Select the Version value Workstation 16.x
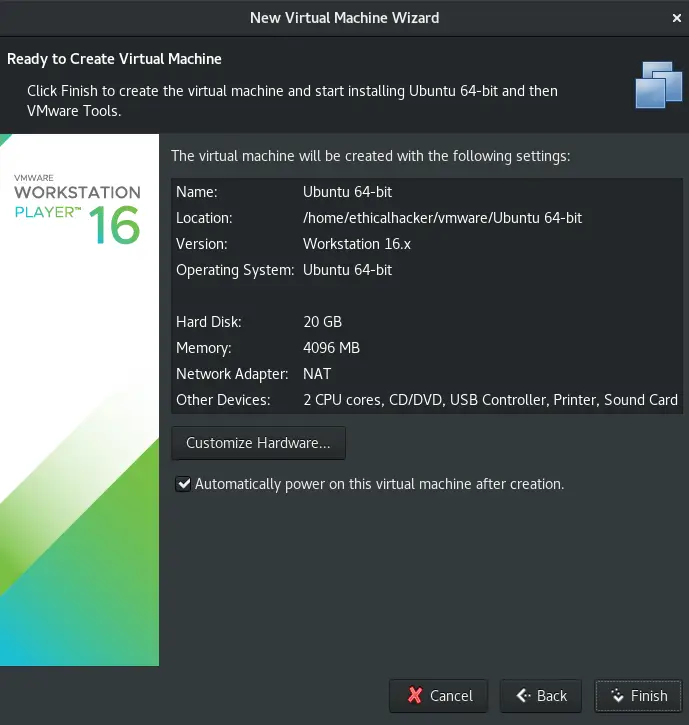Image resolution: width=689 pixels, height=725 pixels. pyautogui.click(x=357, y=244)
